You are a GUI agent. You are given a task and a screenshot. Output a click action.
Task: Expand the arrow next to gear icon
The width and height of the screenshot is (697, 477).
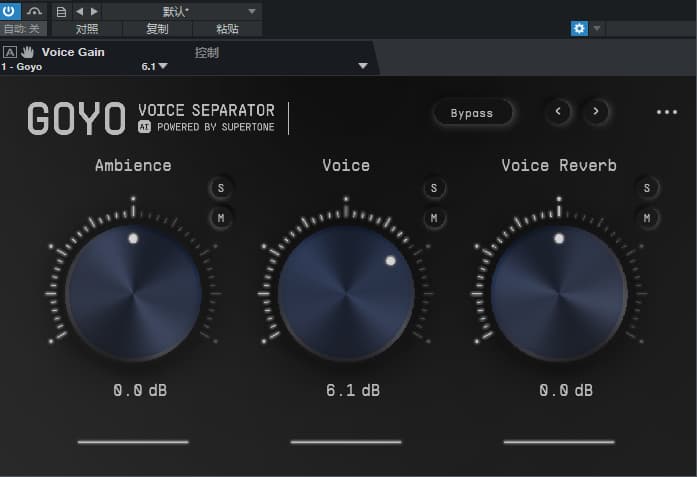click(x=597, y=28)
